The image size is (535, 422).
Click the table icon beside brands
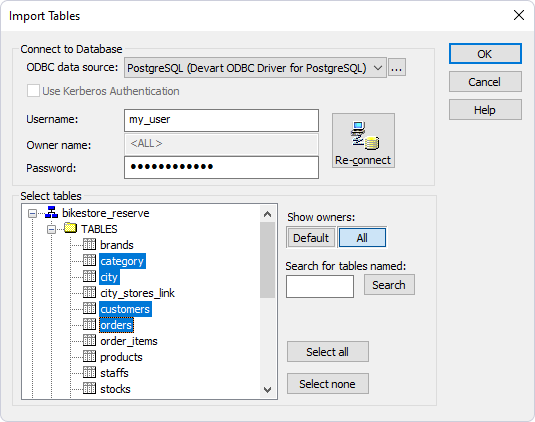coord(89,244)
